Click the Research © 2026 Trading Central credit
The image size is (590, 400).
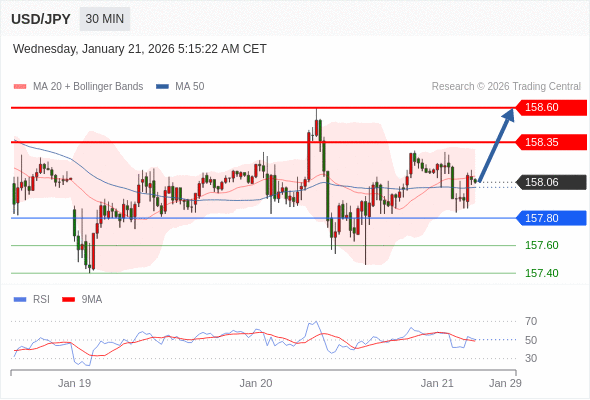tap(506, 87)
